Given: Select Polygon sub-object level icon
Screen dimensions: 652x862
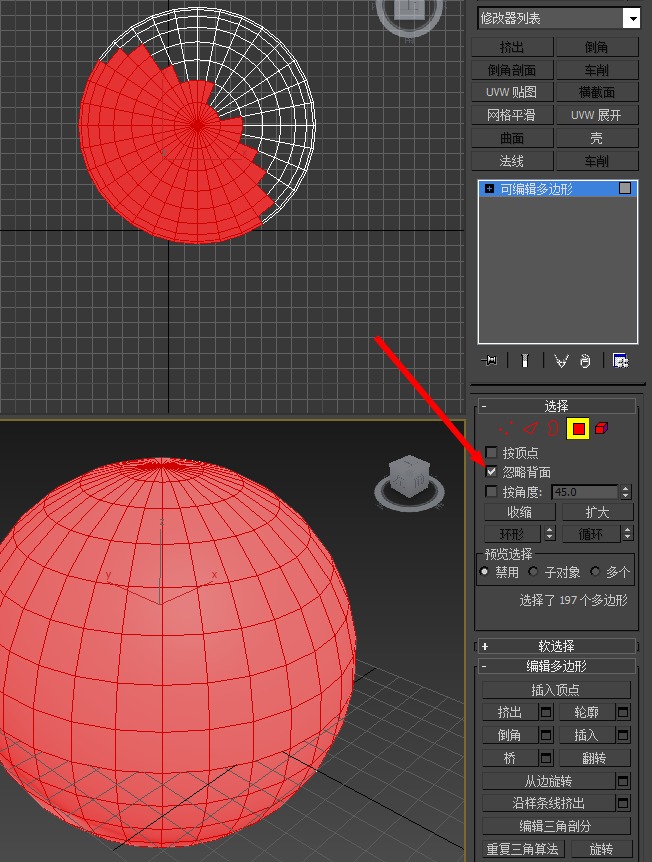Looking at the screenshot, I should pyautogui.click(x=578, y=428).
